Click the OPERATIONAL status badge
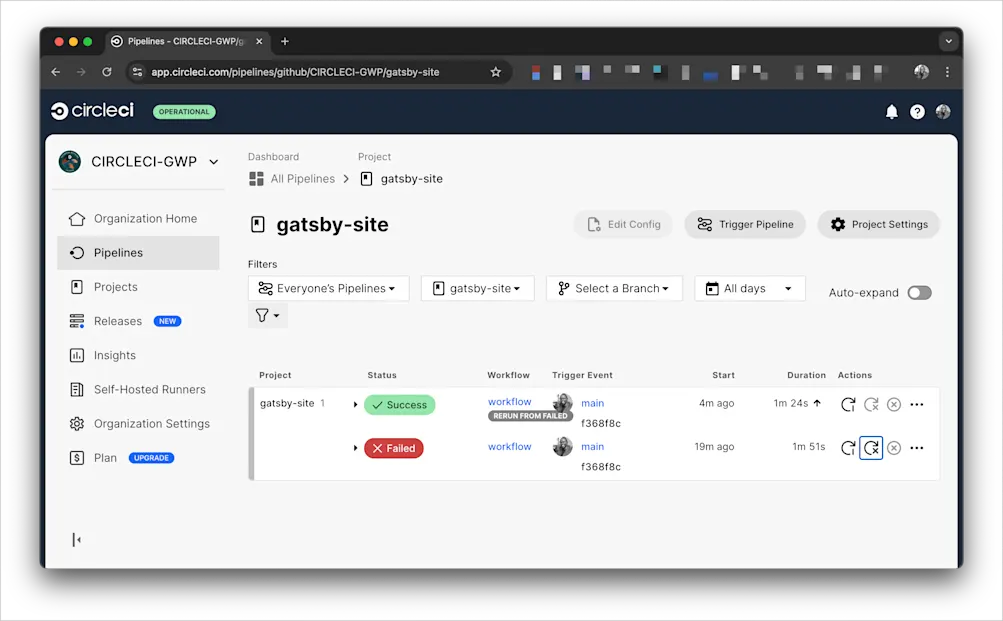 [x=184, y=112]
